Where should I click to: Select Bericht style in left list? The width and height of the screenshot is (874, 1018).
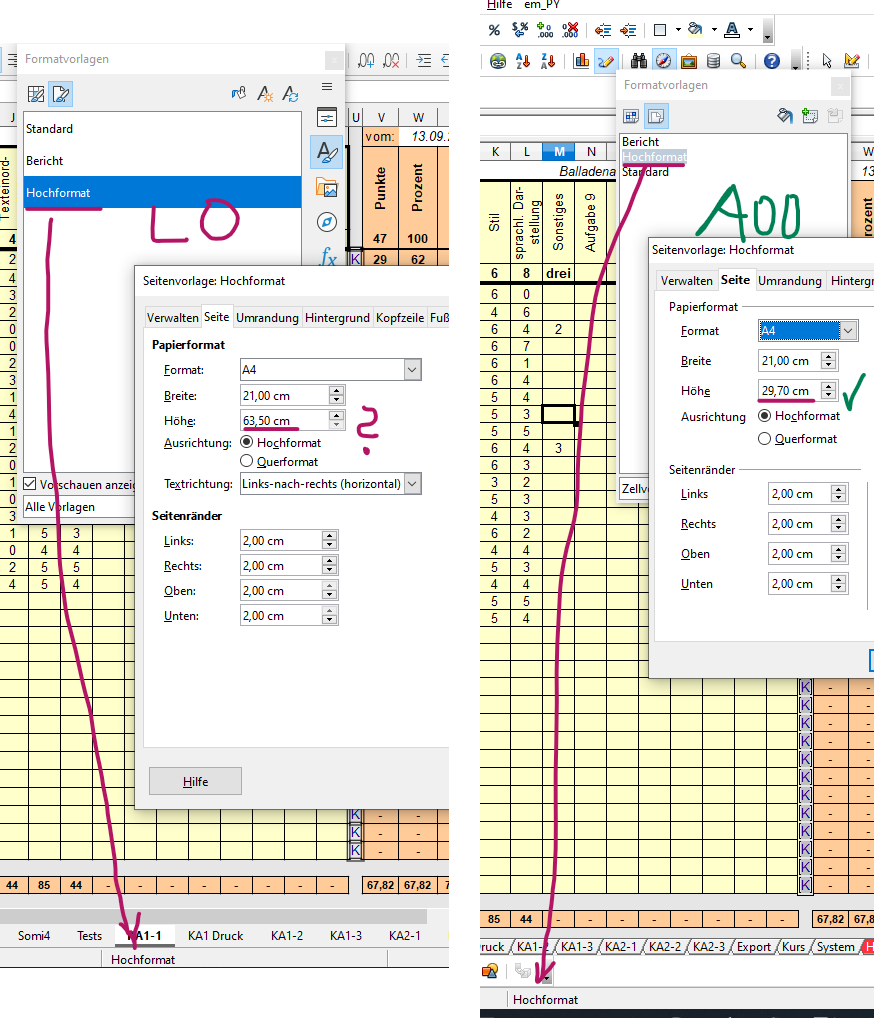tap(45, 160)
